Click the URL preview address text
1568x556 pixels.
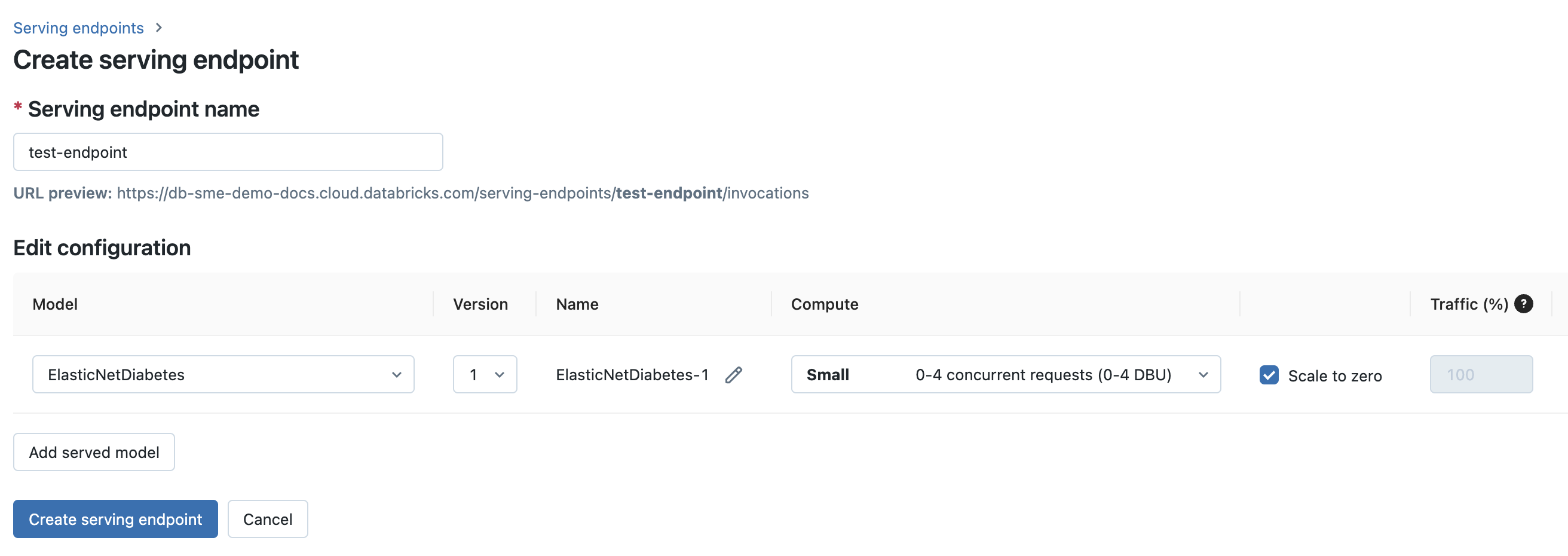tap(463, 193)
